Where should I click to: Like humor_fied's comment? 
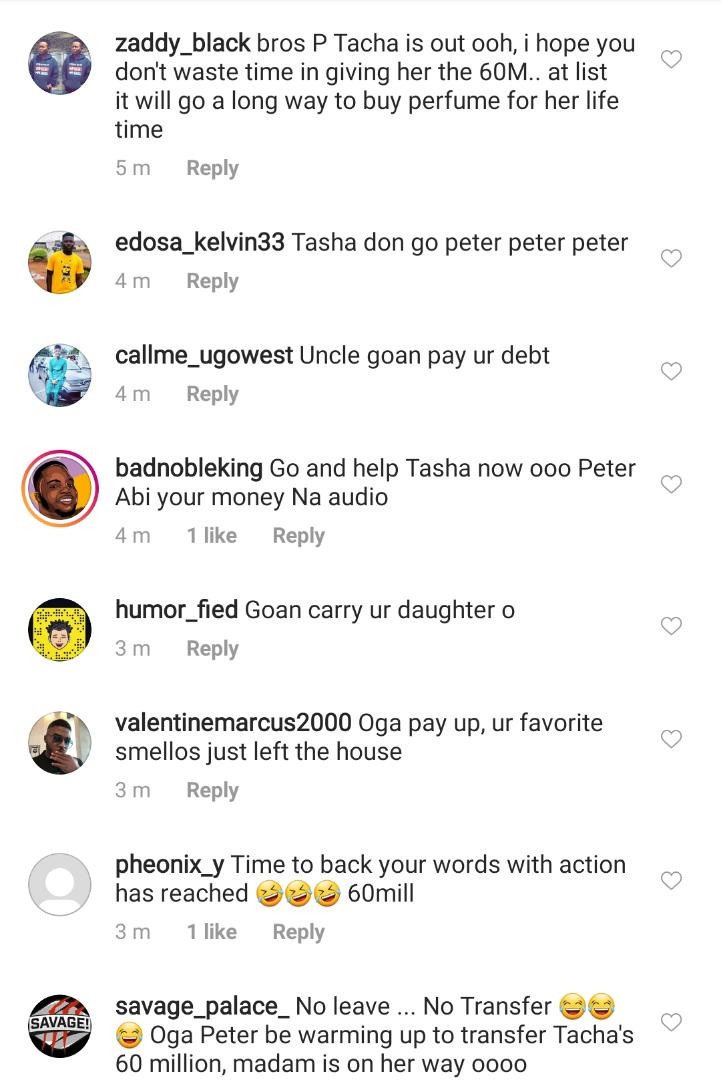(x=672, y=626)
